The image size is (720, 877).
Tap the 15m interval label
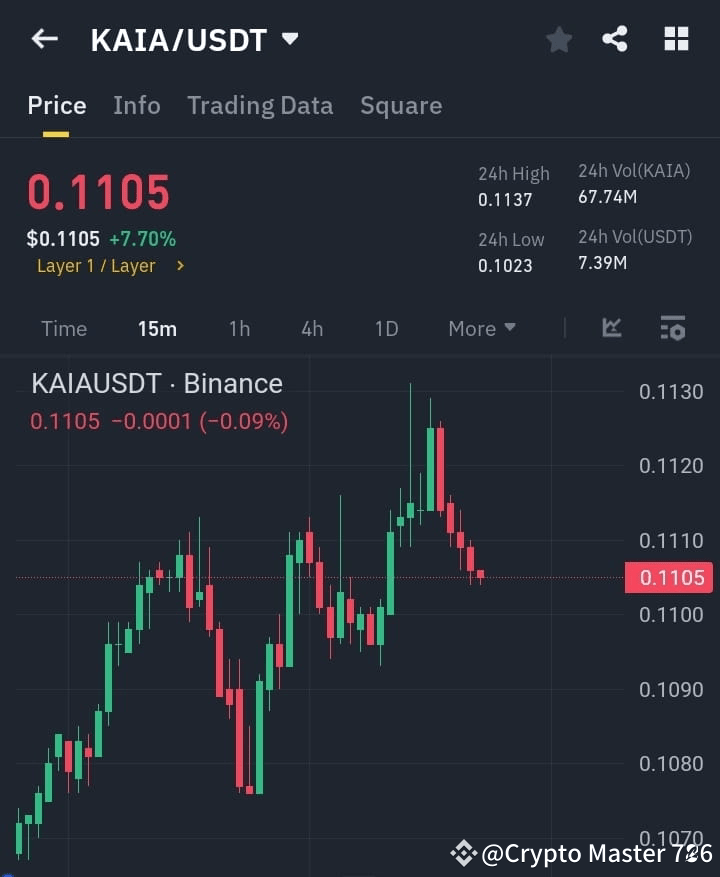click(157, 328)
